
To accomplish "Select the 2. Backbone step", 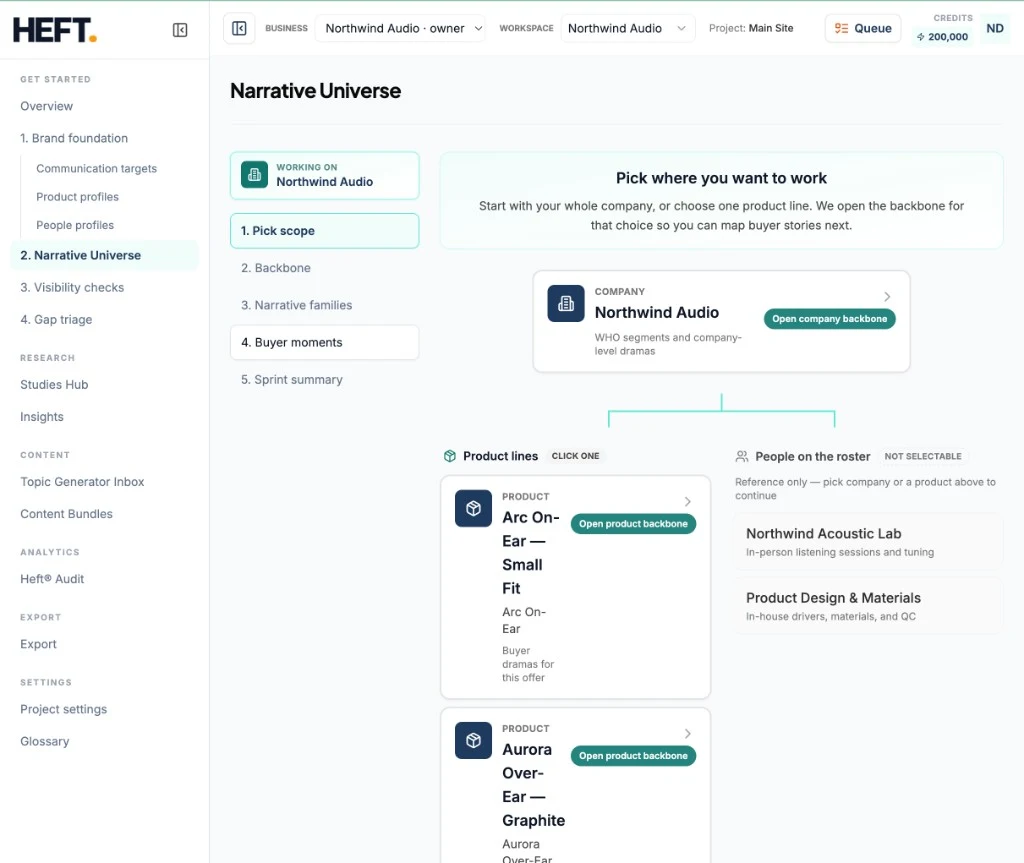I will pos(325,268).
